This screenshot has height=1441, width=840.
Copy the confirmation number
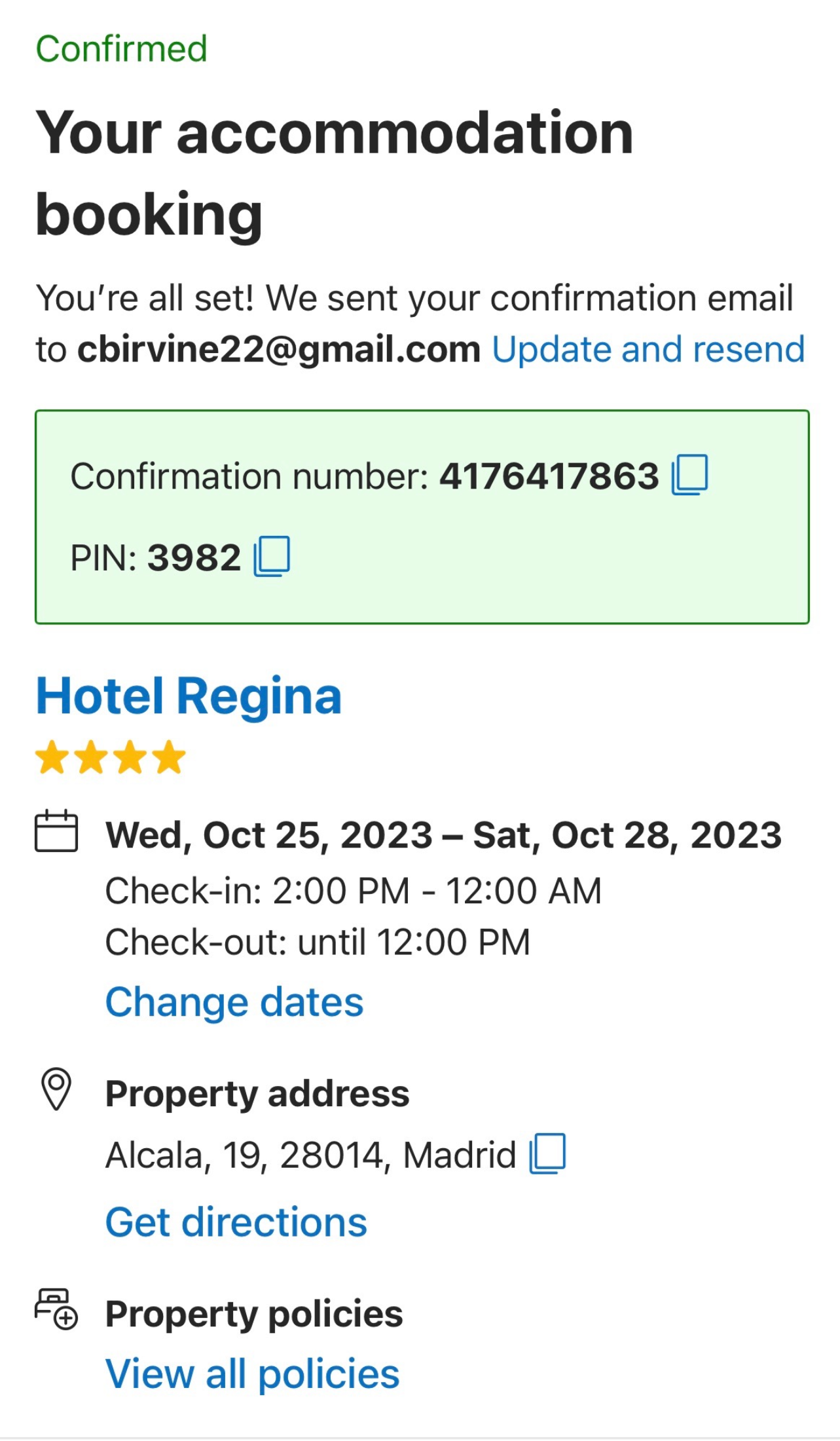[x=689, y=475]
